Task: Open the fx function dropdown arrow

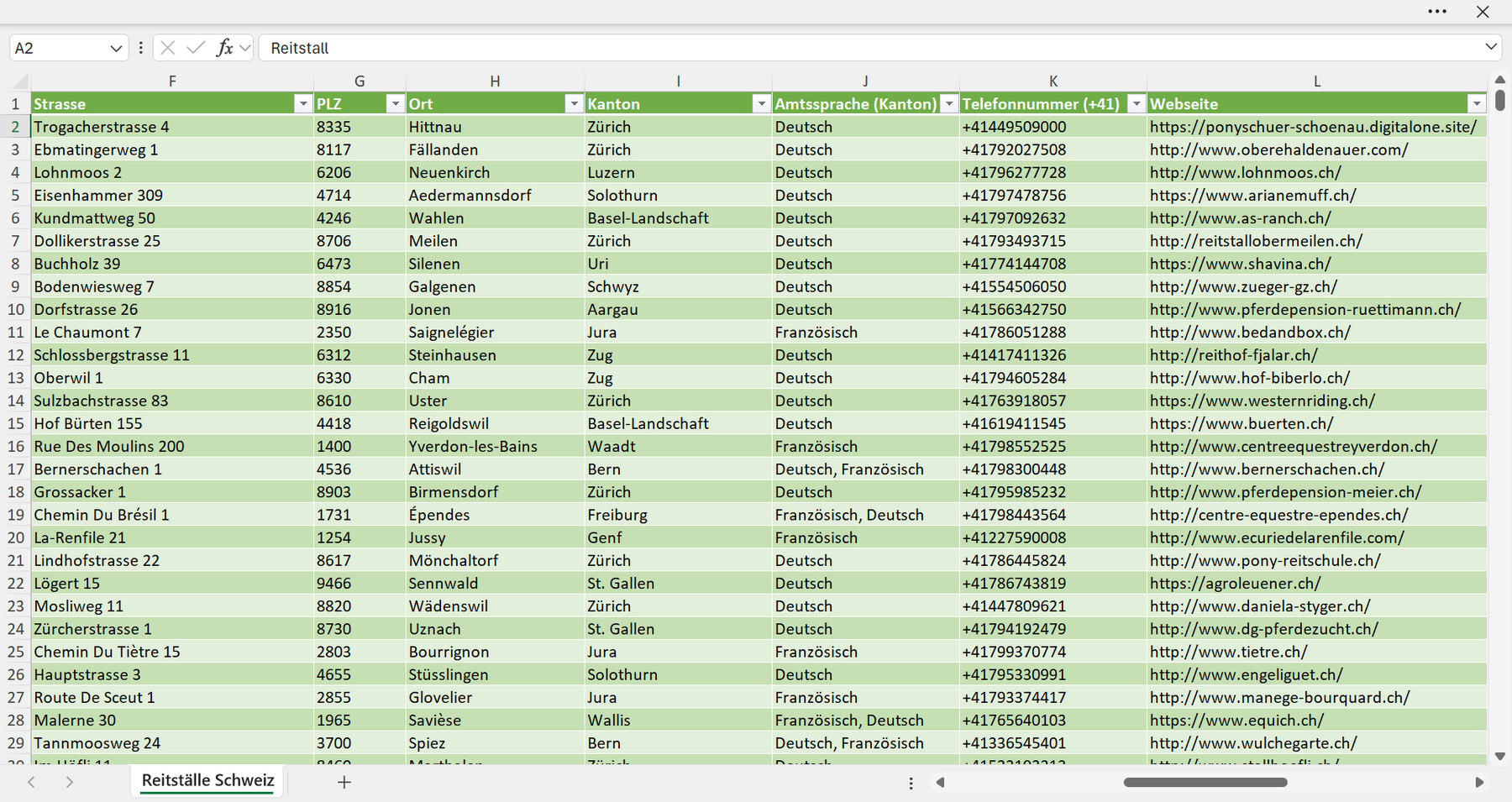Action: 244,49
